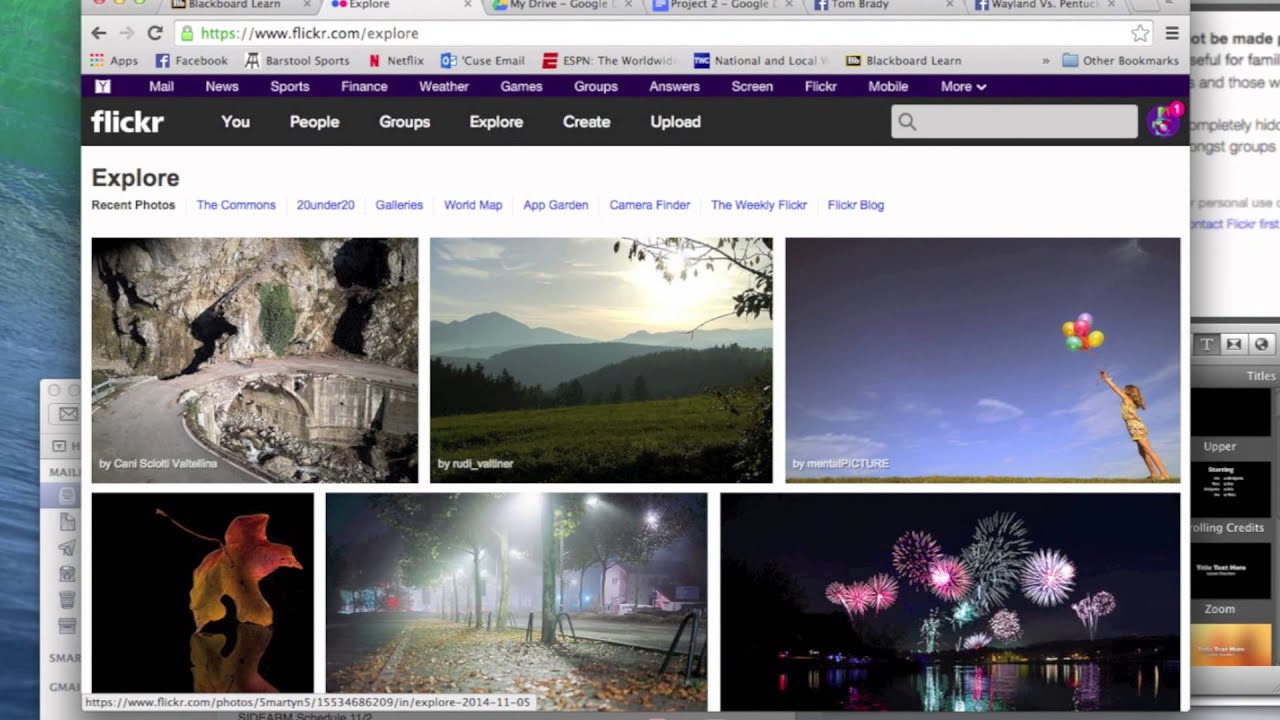This screenshot has width=1280, height=720.
Task: Open the 'Cuse Email bookmark
Action: [x=483, y=61]
